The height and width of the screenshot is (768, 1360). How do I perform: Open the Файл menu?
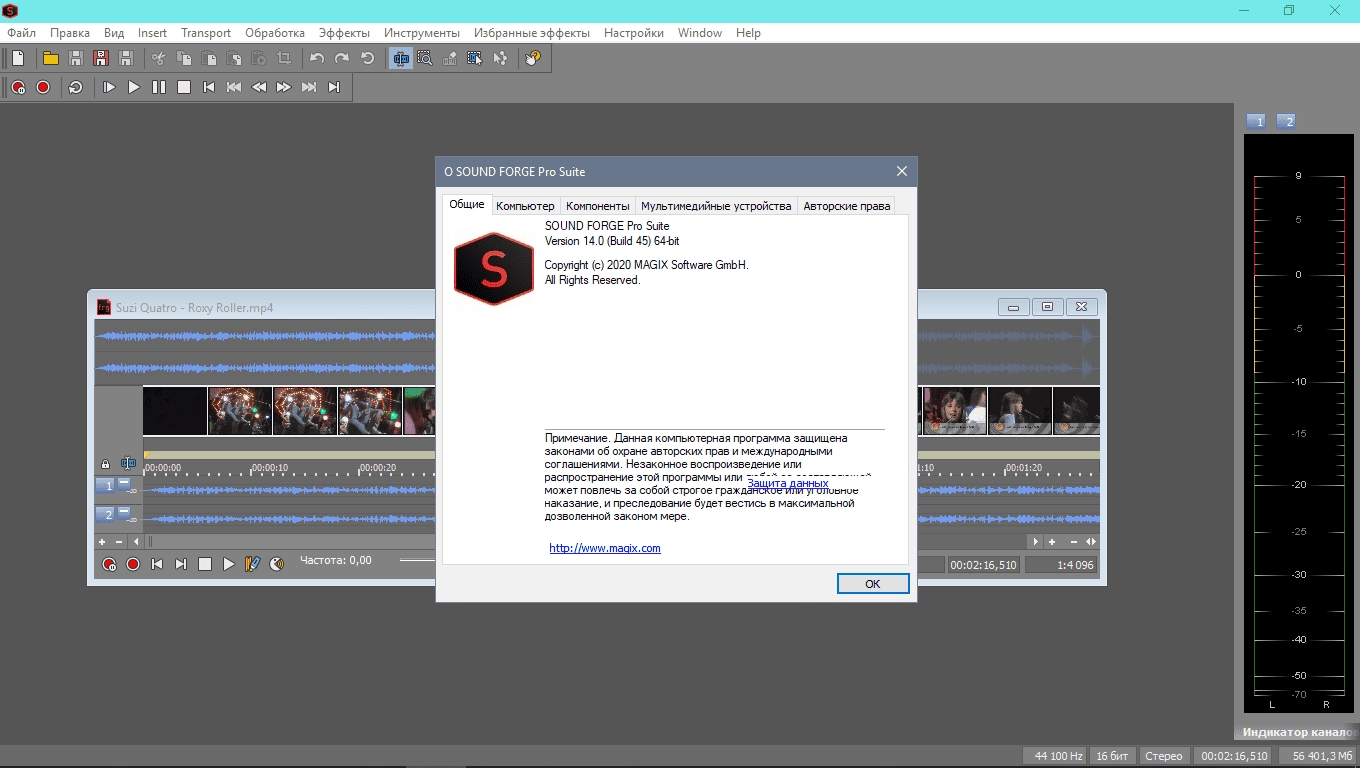(21, 33)
